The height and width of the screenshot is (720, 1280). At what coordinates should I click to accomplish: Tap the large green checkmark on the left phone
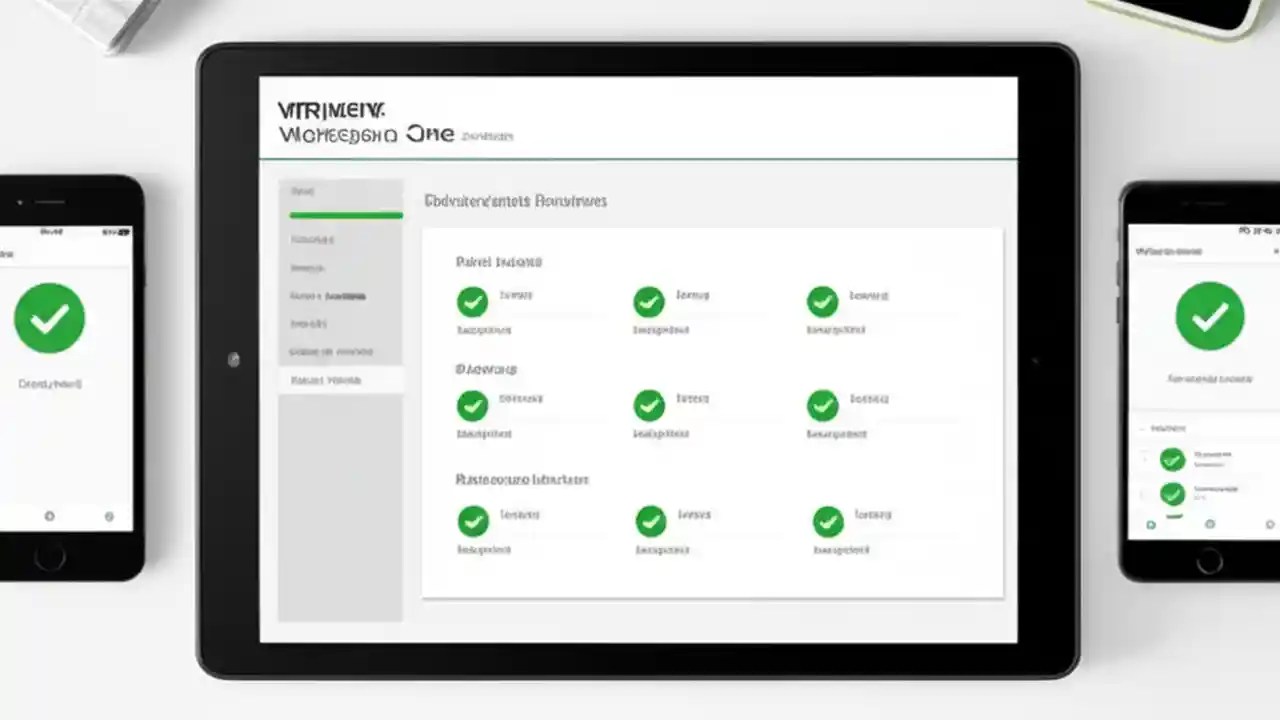pos(50,317)
